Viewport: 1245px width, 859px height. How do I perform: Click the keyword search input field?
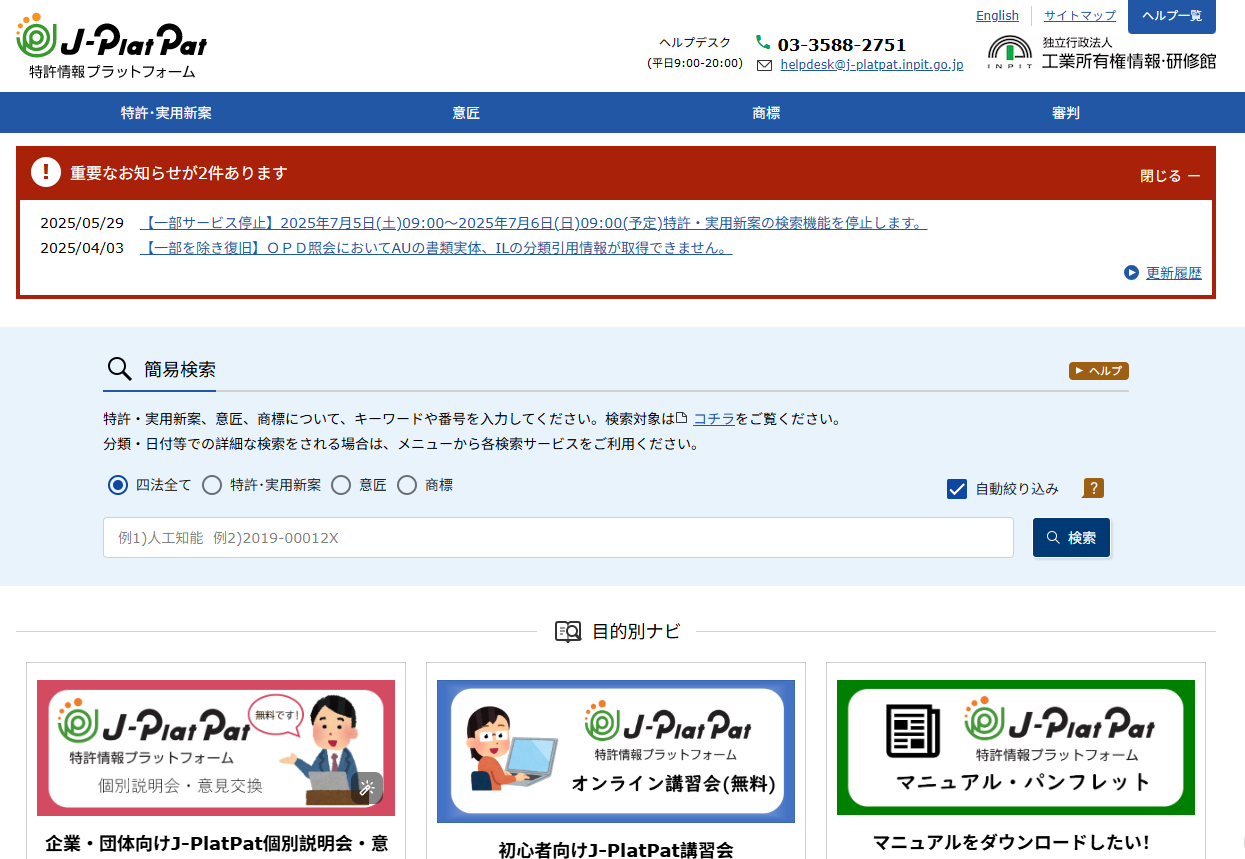tap(559, 537)
